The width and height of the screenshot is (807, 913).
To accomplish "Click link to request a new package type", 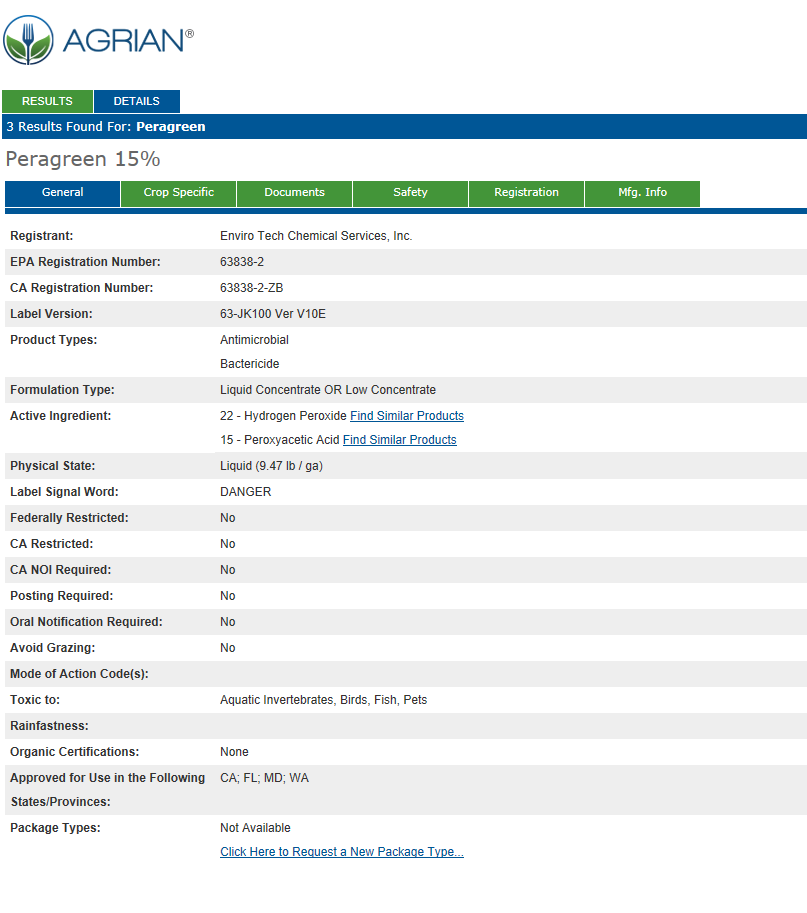I will 341,852.
